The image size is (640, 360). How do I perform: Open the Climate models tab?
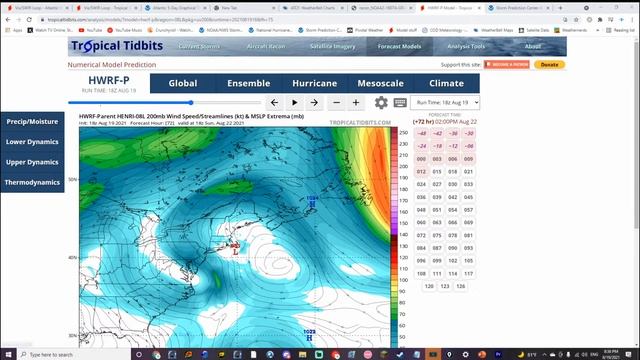point(447,83)
